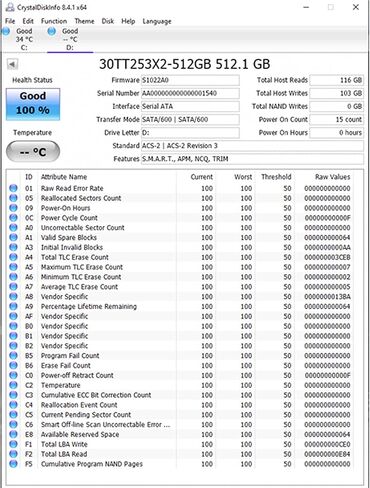Click the drive title 30TT253X2-512GB 512.1 GB
This screenshot has height=488, width=370.
click(185, 64)
